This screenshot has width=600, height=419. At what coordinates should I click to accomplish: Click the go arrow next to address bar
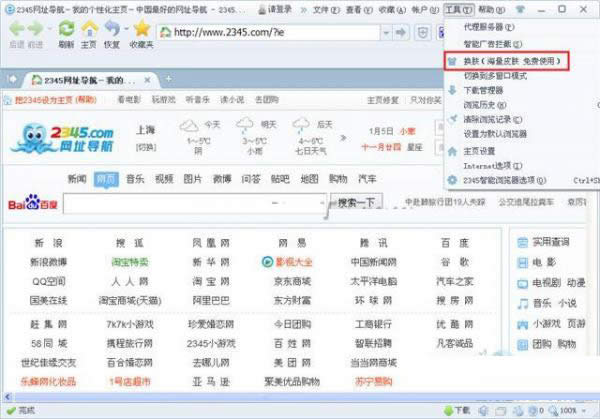click(x=401, y=33)
